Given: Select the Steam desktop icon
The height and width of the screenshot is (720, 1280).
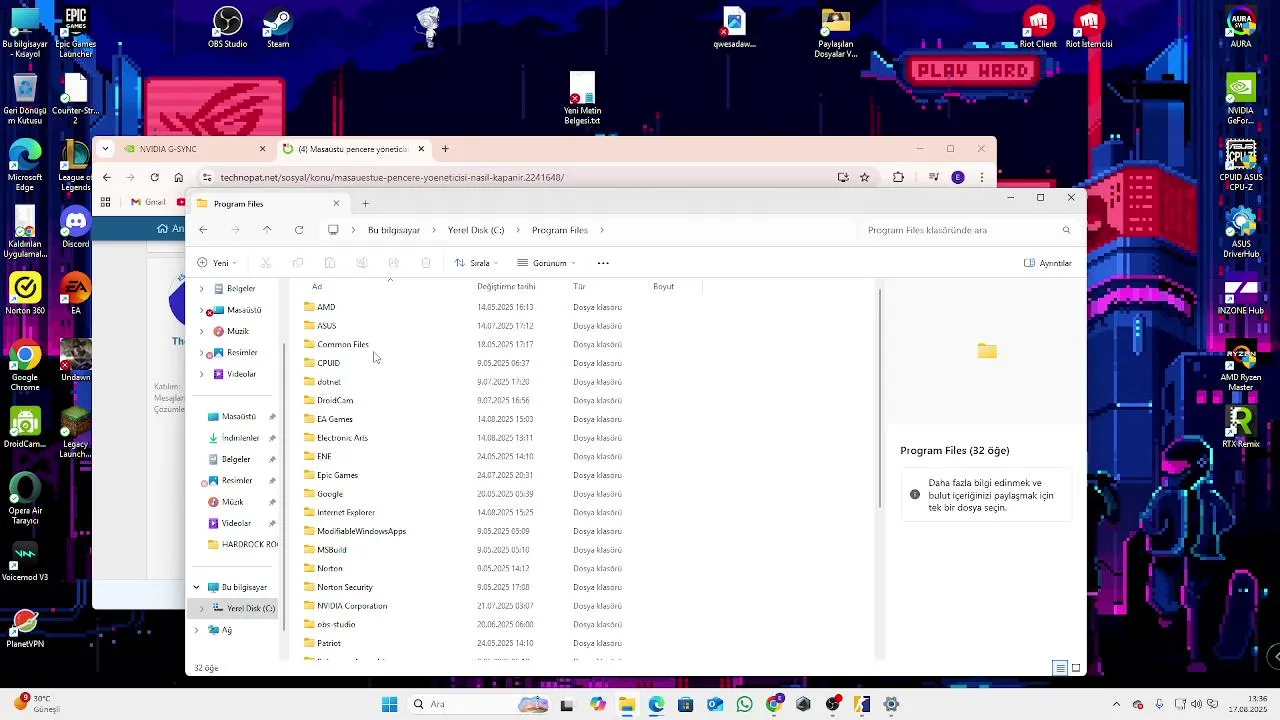Looking at the screenshot, I should tap(278, 29).
